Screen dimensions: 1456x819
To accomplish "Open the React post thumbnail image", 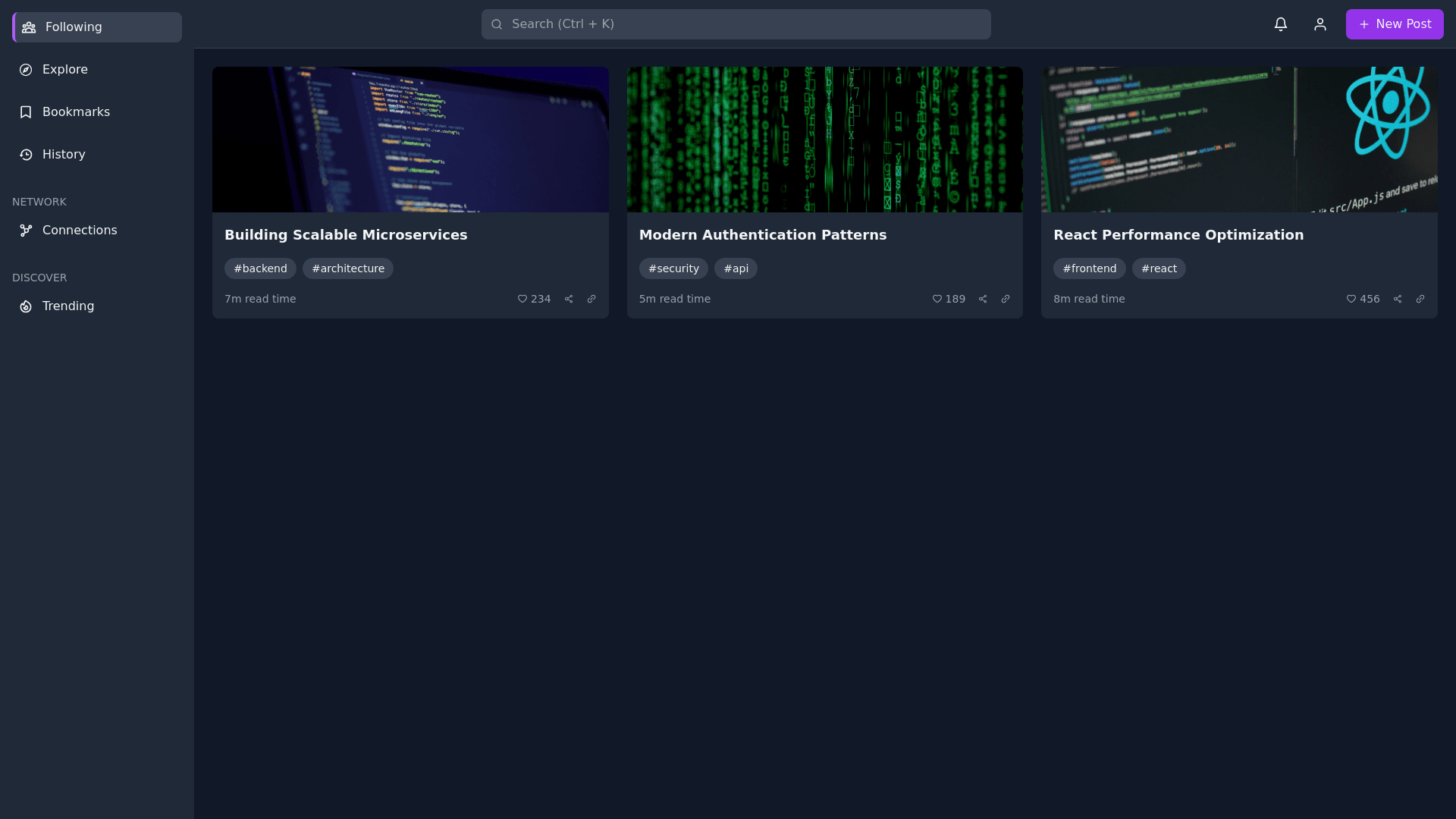I will [1238, 140].
